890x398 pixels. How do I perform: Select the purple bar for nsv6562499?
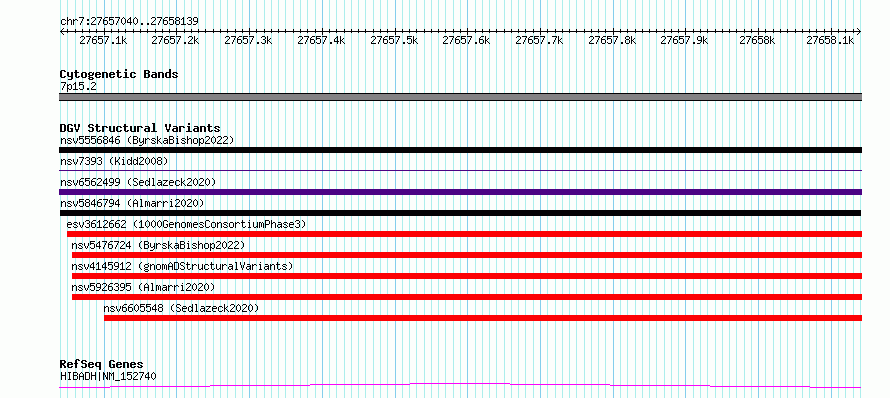pyautogui.click(x=460, y=192)
